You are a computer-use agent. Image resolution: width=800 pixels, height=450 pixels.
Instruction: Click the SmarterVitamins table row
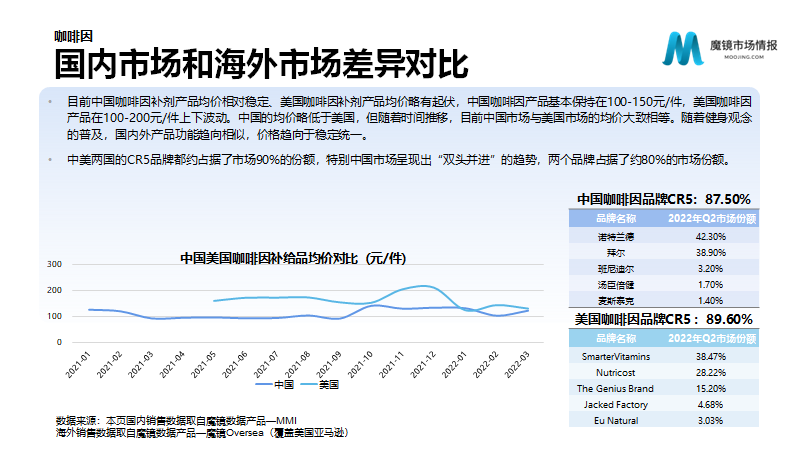tap(664, 356)
